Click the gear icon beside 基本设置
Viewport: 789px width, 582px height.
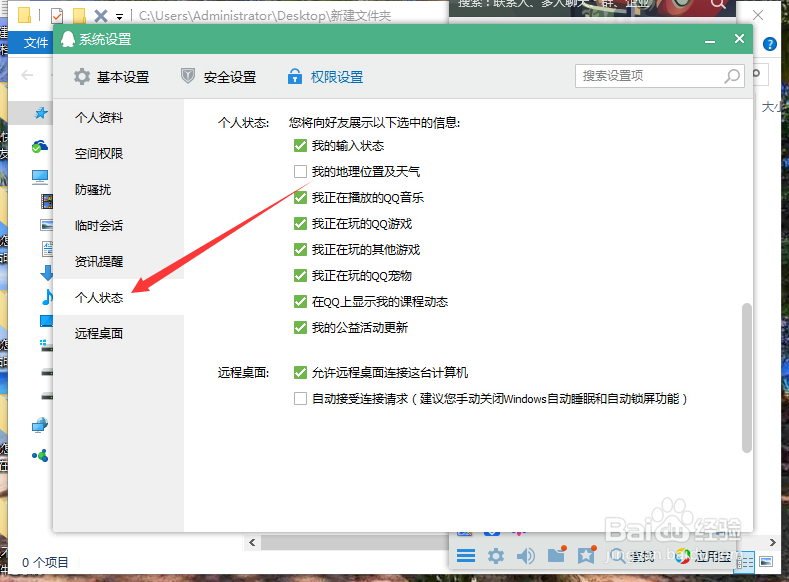(x=82, y=77)
